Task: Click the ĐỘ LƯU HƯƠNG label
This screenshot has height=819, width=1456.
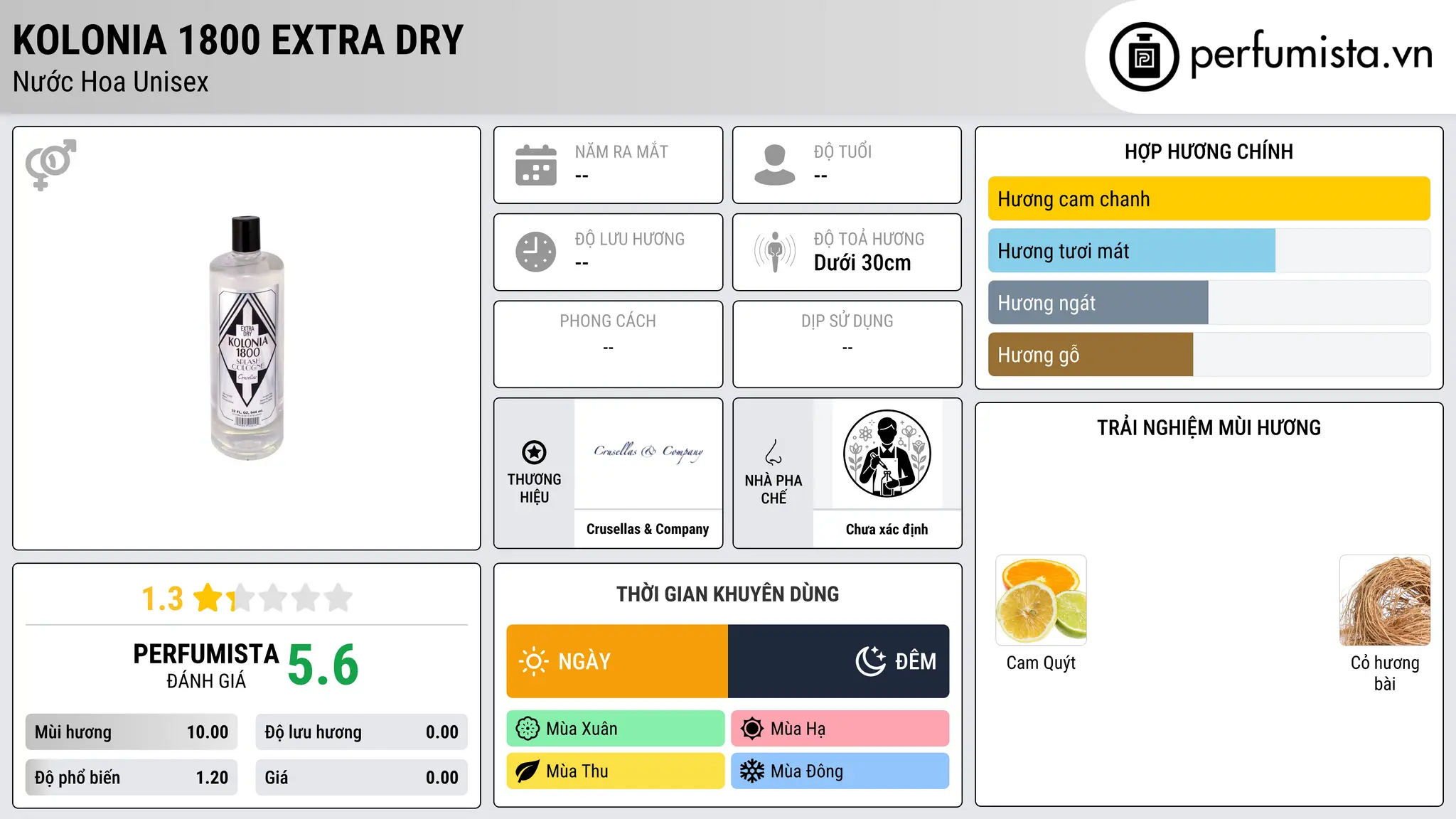Action: click(x=630, y=239)
